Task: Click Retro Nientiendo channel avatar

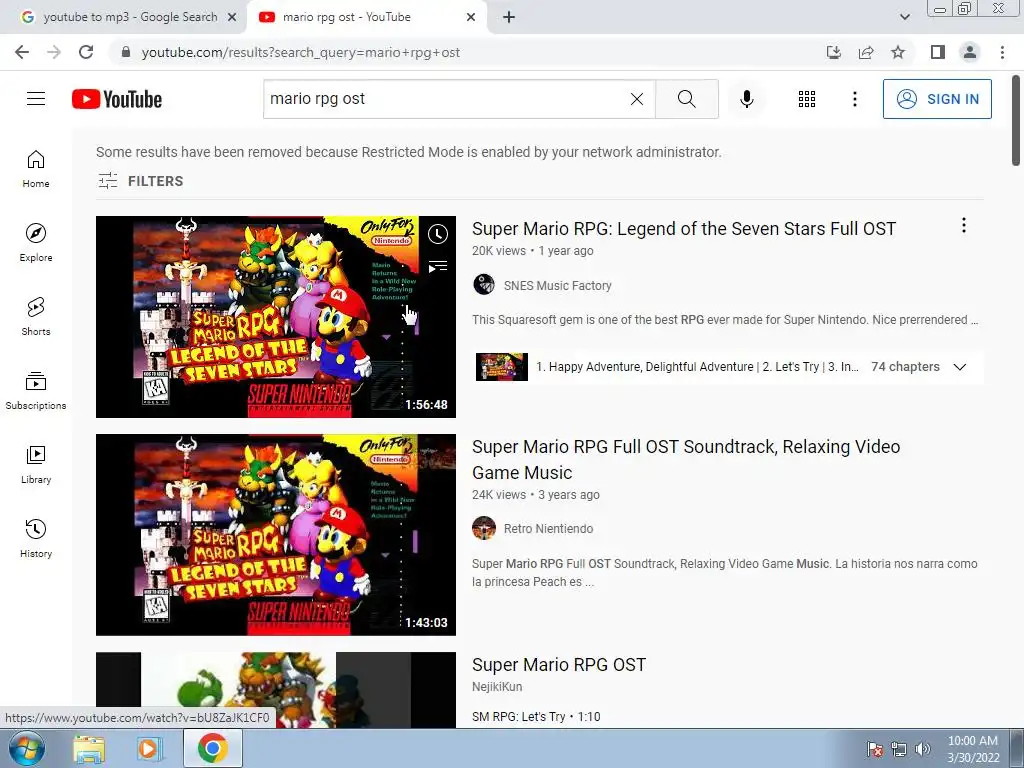Action: tap(484, 528)
